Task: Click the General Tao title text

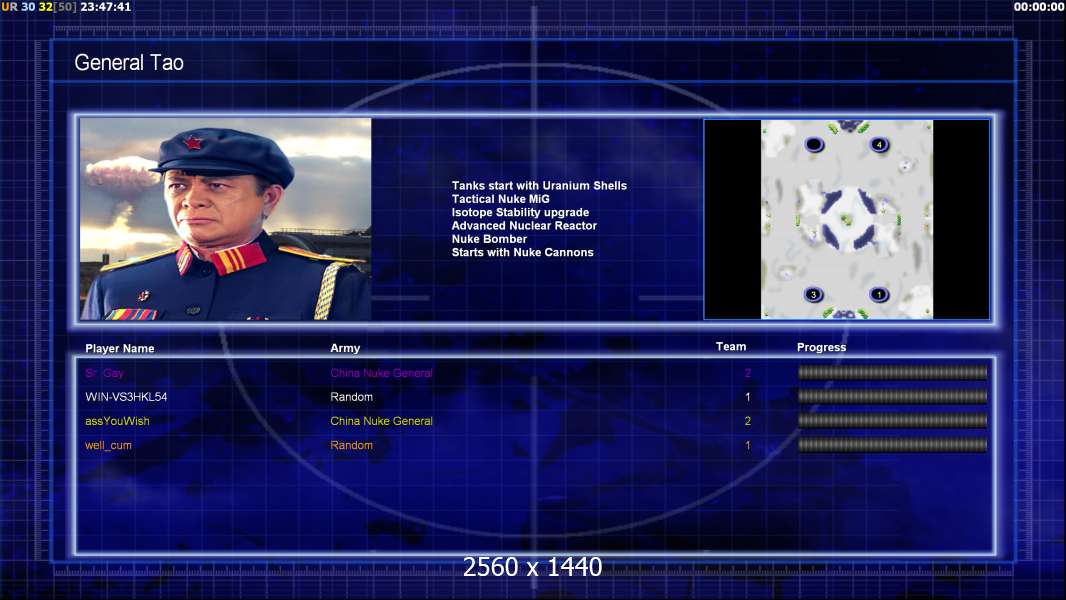Action: tap(129, 63)
